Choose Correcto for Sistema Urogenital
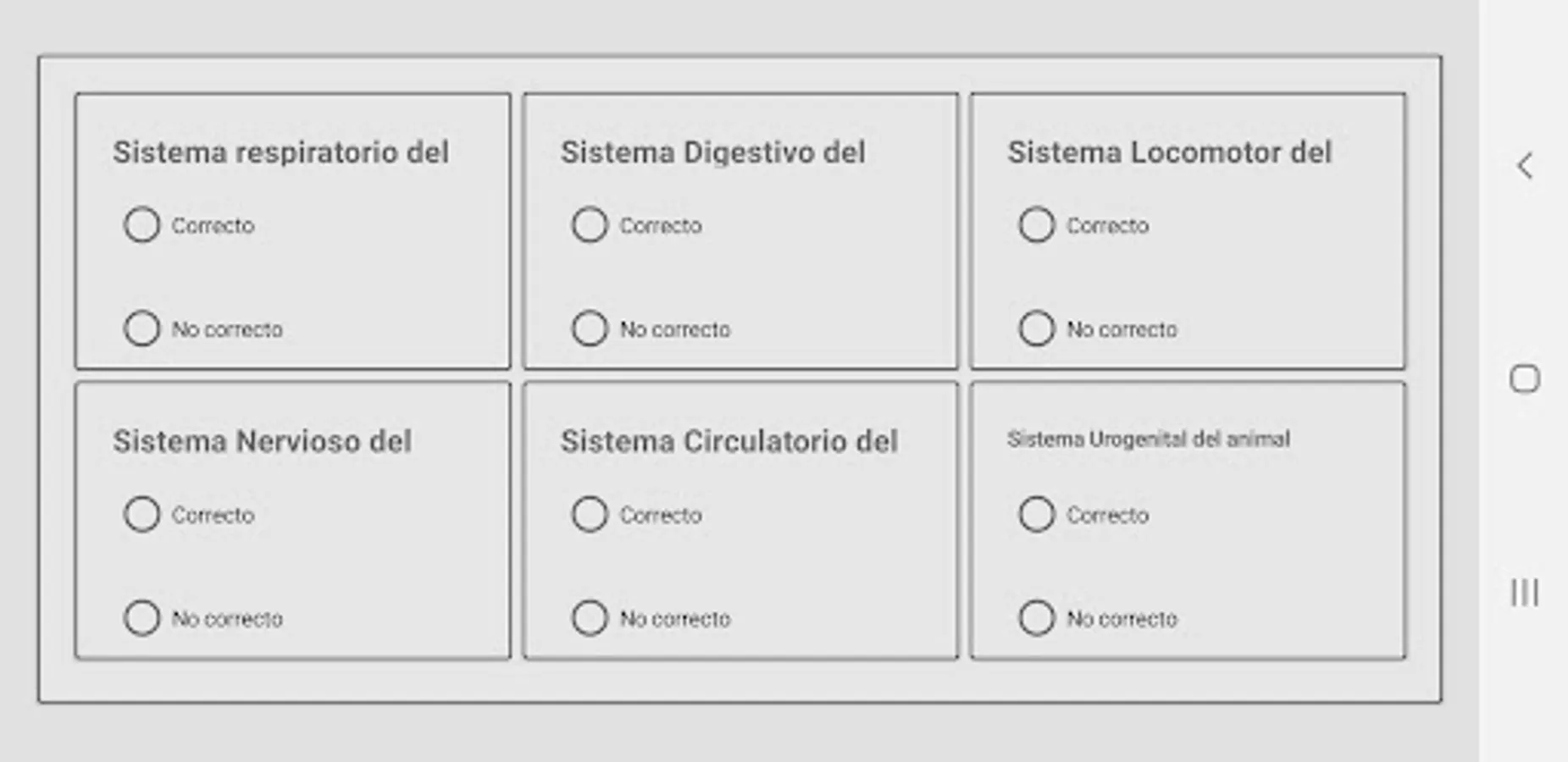Screen dimensions: 1568x762 pos(1036,514)
